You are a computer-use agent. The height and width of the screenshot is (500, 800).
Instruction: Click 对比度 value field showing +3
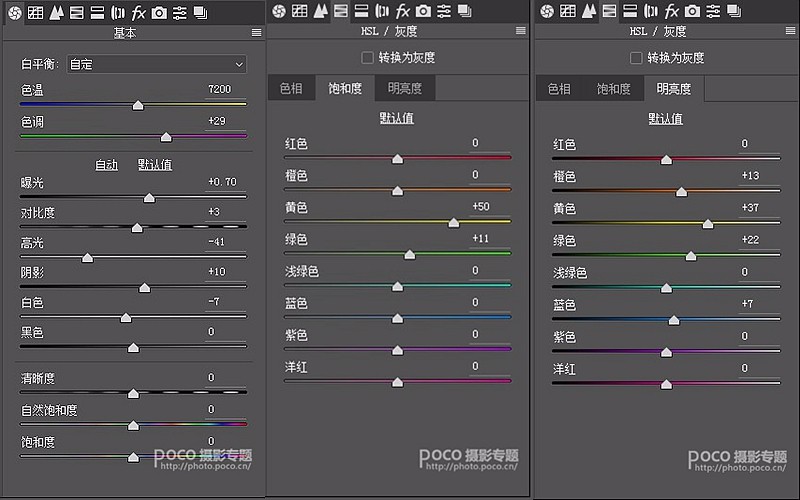pyautogui.click(x=226, y=211)
